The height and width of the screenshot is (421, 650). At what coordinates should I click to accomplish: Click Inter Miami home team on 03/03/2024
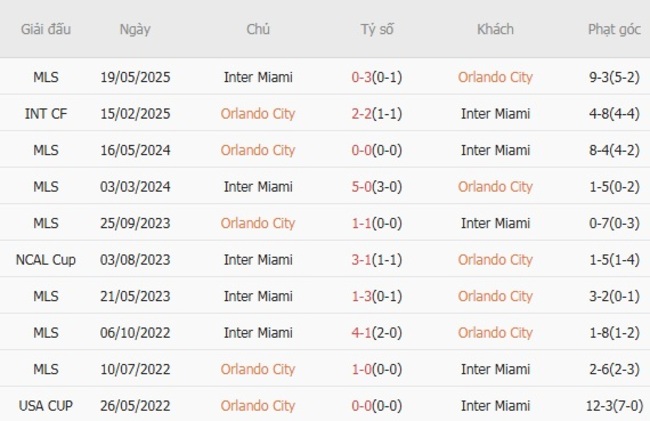(x=258, y=187)
